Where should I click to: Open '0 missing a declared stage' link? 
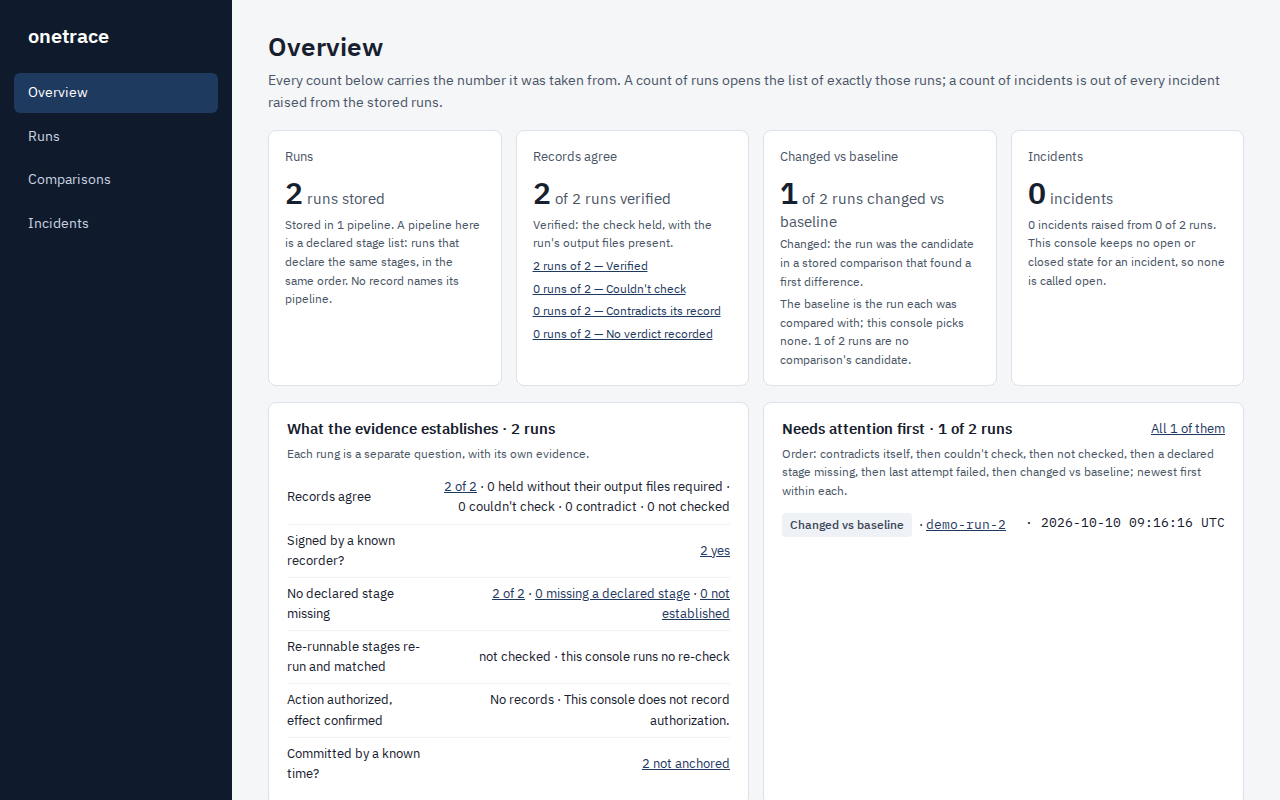tap(612, 594)
